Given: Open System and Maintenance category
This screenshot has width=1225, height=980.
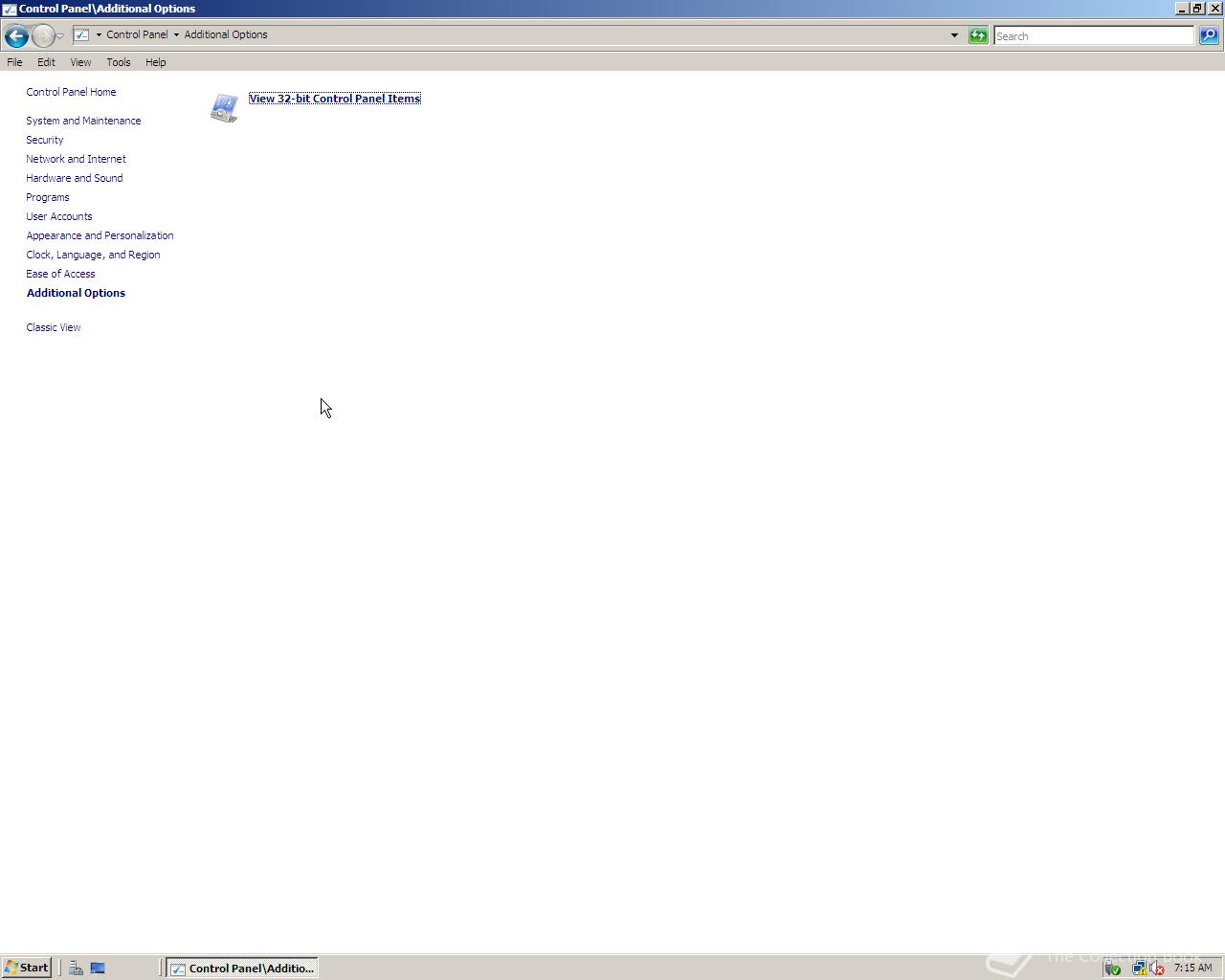Looking at the screenshot, I should tap(83, 121).
